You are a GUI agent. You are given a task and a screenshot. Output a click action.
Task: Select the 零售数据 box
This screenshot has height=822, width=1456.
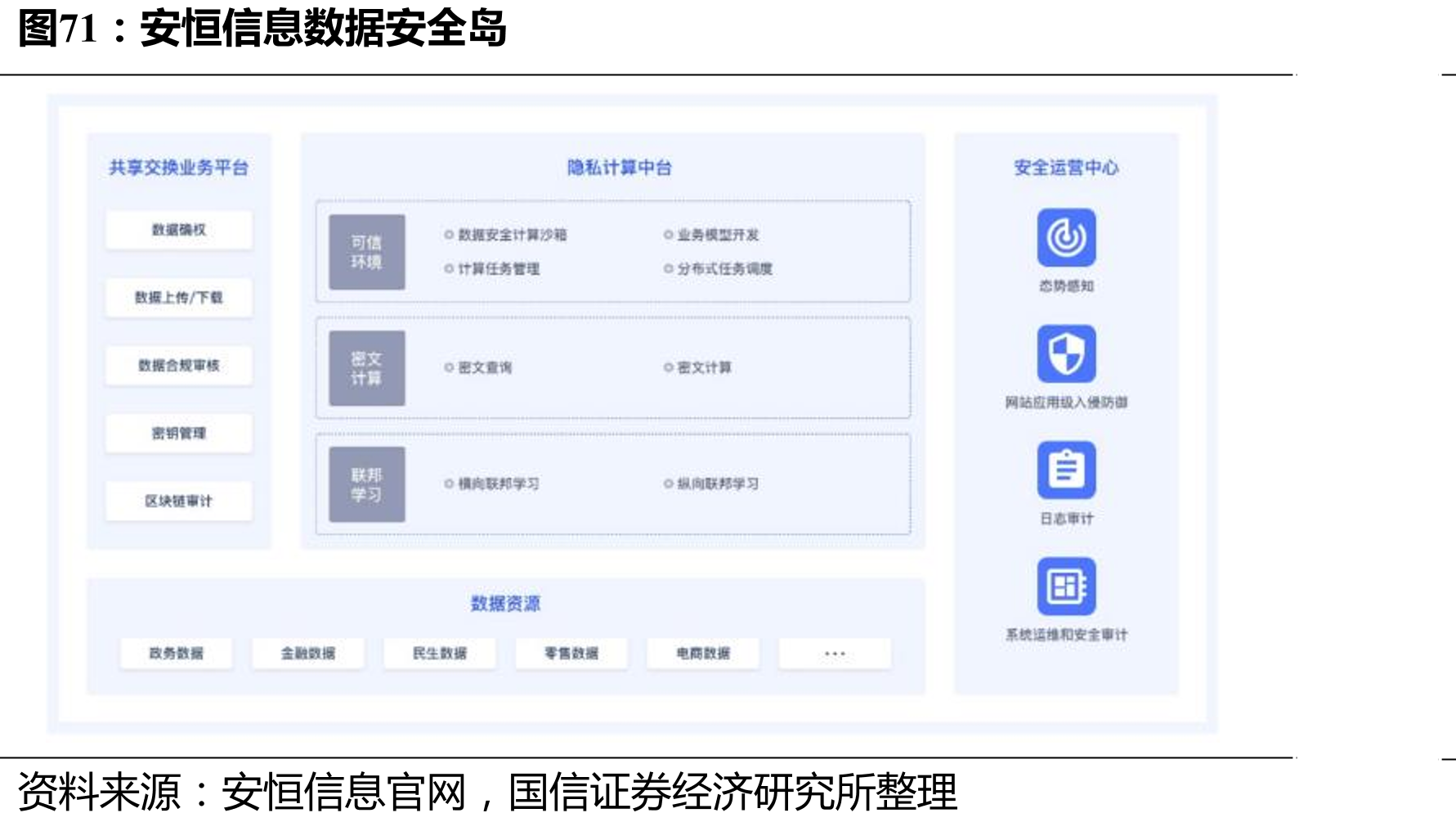(x=571, y=654)
